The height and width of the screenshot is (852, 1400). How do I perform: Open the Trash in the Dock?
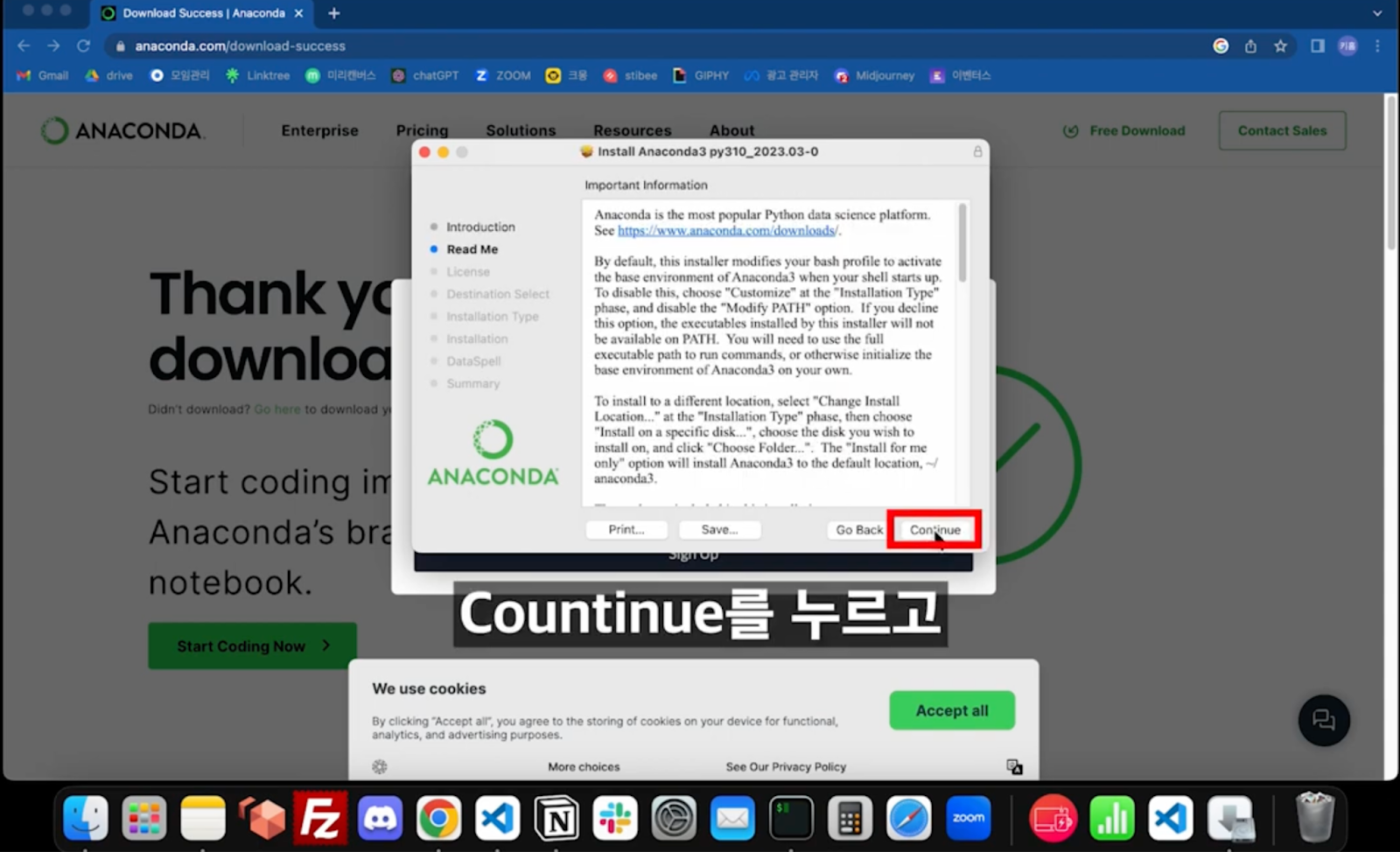[x=1314, y=817]
